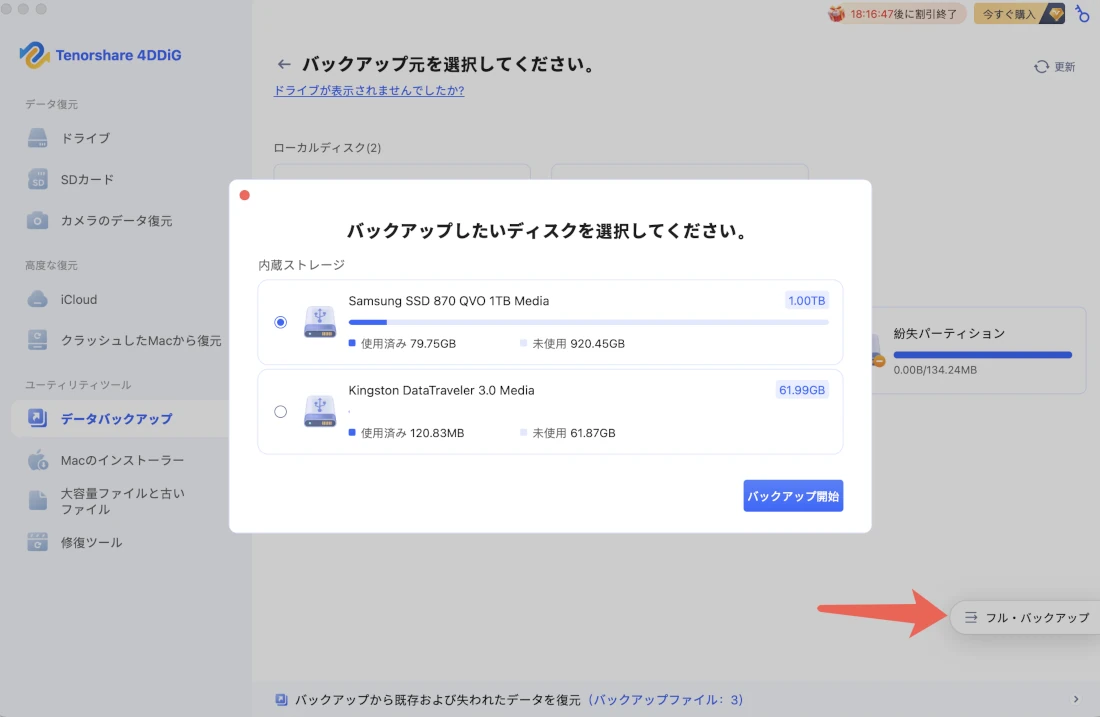Open the 修復ツール menu item

120,542
